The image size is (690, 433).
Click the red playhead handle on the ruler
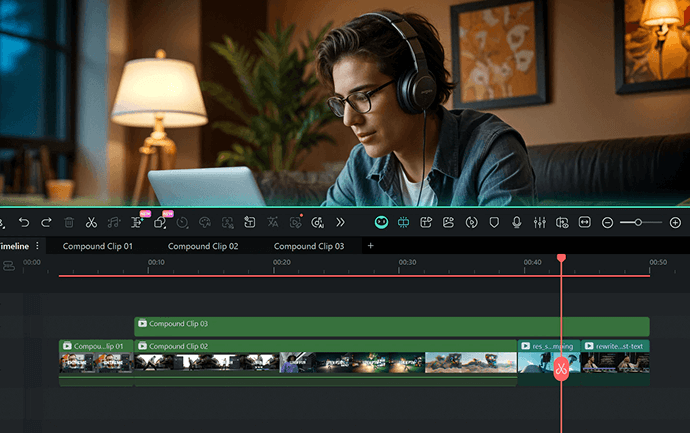[561, 258]
